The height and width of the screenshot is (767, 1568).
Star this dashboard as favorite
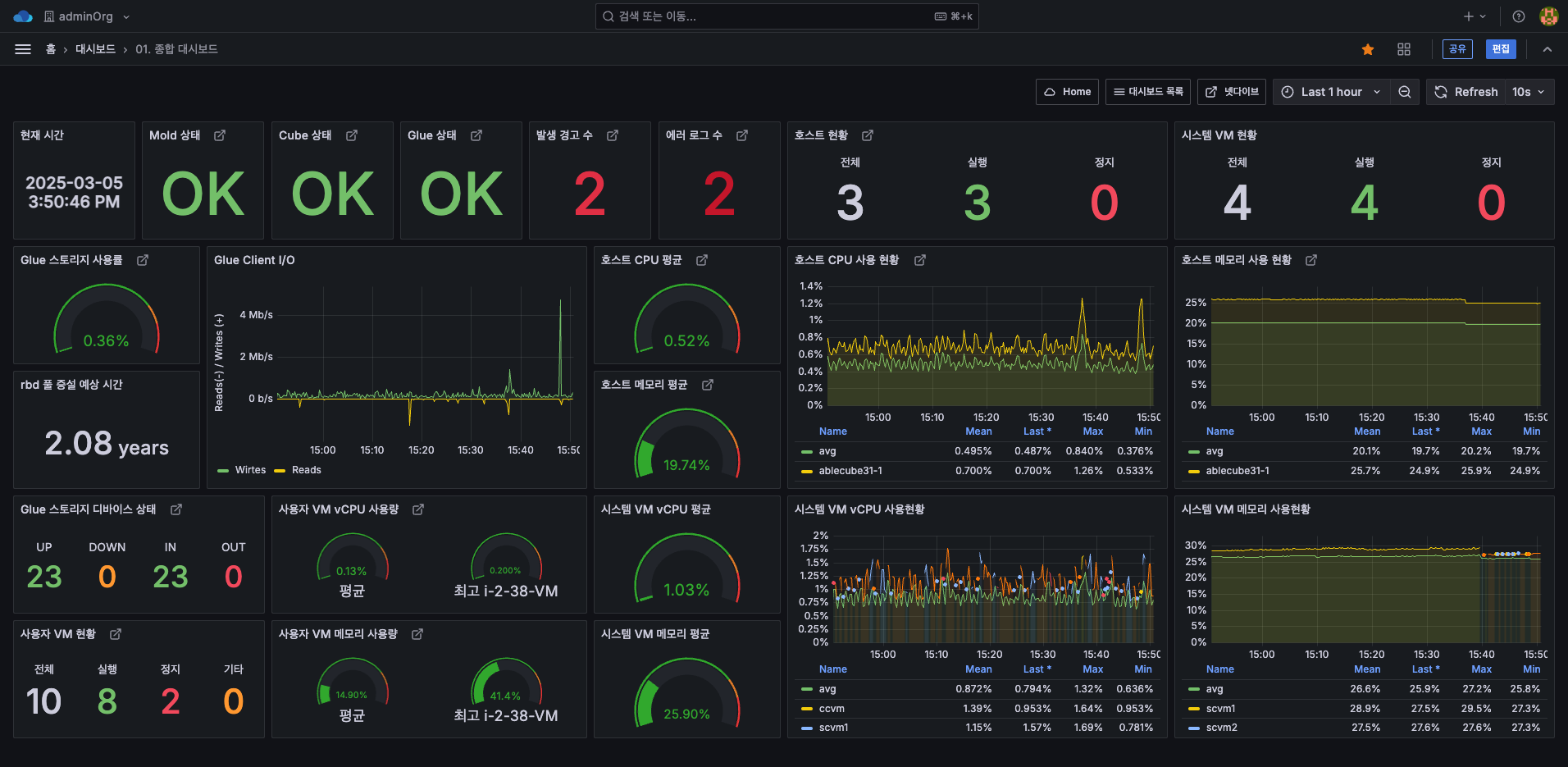pyautogui.click(x=1368, y=49)
